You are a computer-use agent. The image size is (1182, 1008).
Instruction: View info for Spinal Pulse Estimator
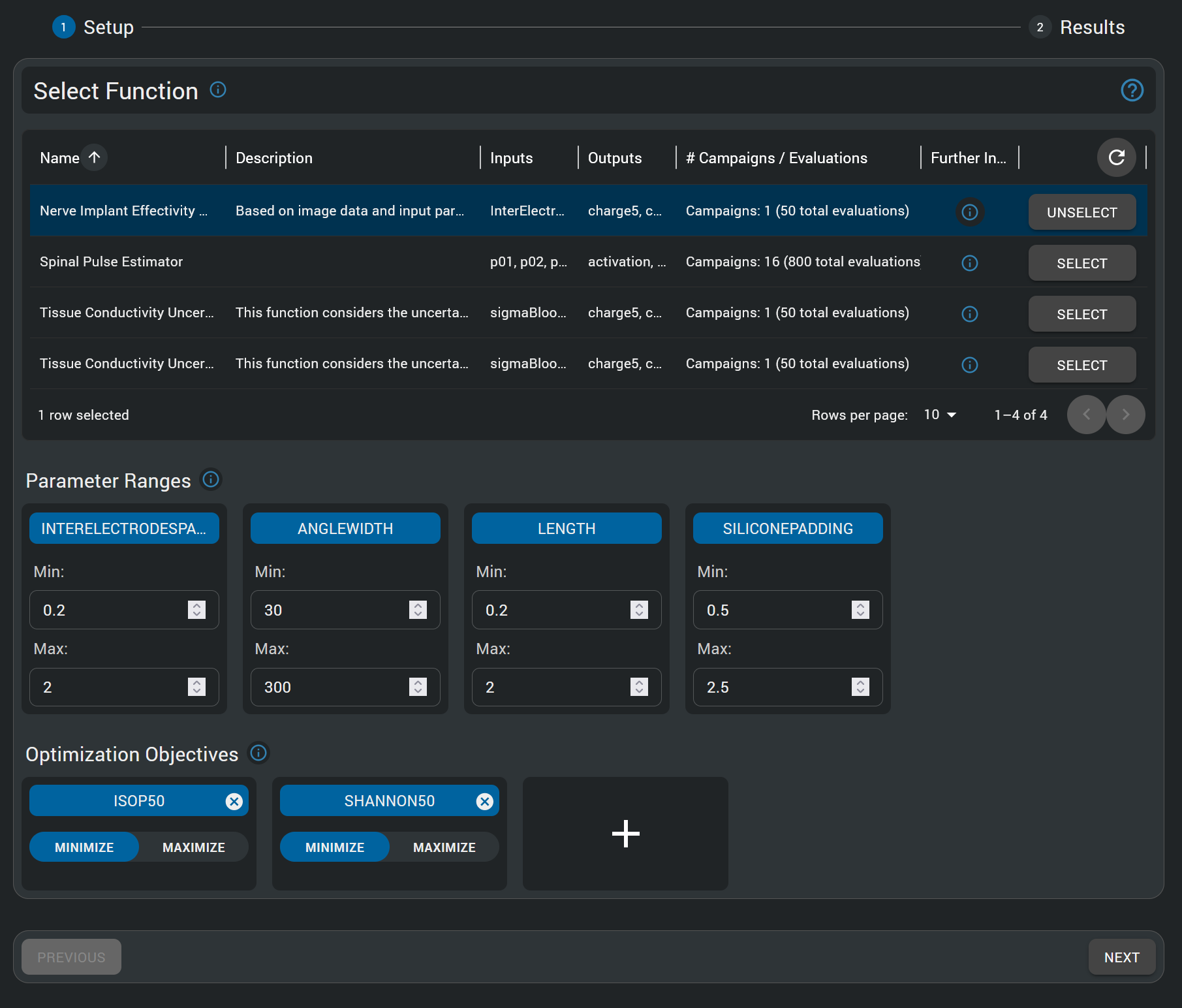[969, 262]
